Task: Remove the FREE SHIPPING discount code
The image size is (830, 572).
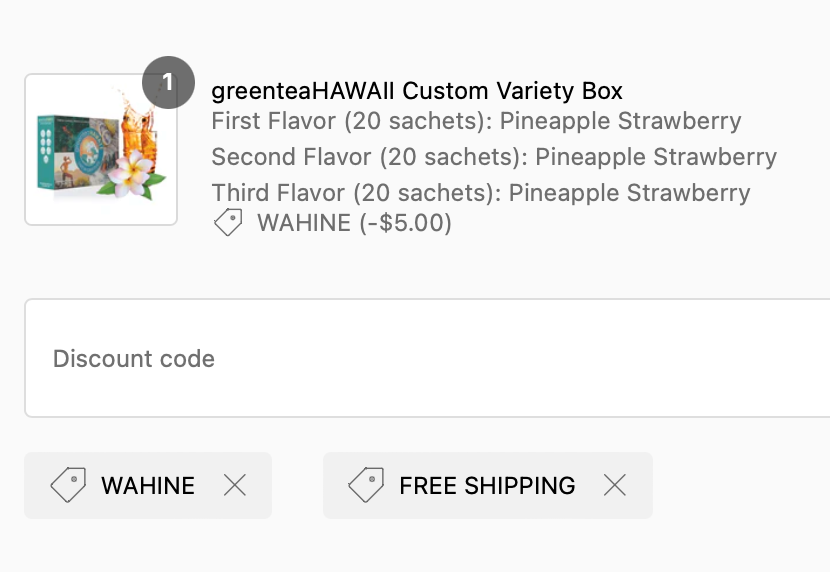Action: pyautogui.click(x=615, y=485)
